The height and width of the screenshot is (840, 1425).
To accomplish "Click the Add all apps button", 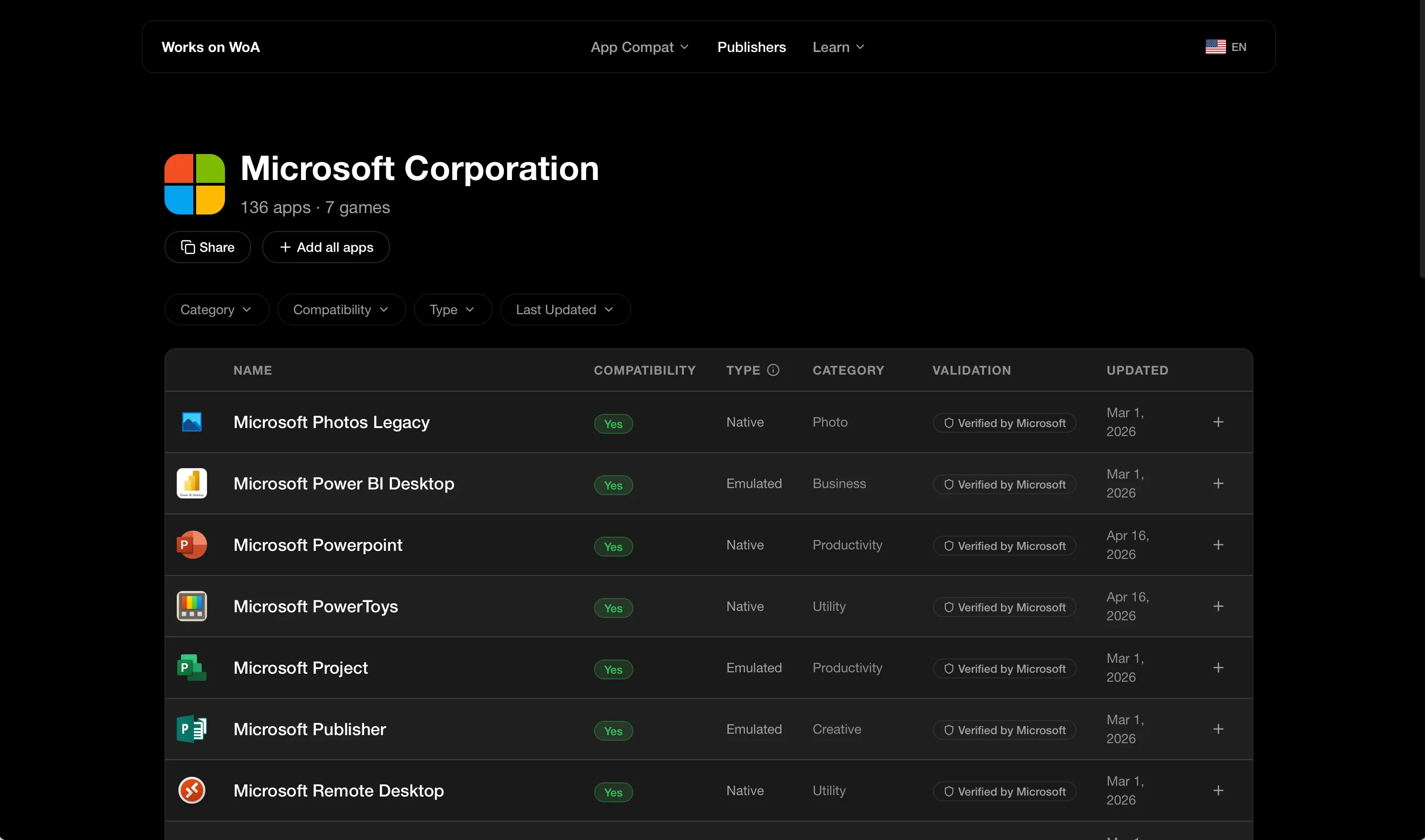I will [326, 248].
